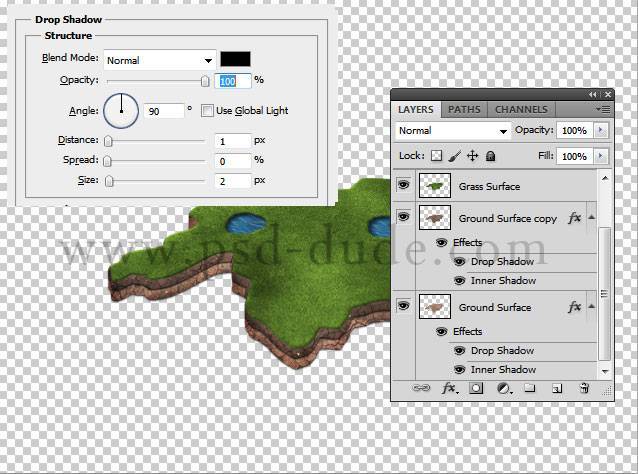
Task: Open the layer Fill slider arrow
Action: (601, 156)
